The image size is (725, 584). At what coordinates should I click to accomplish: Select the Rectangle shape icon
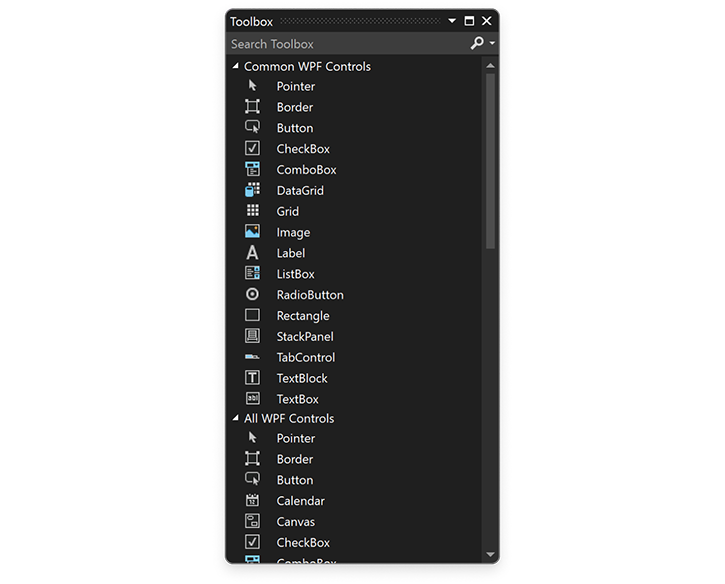coord(252,315)
